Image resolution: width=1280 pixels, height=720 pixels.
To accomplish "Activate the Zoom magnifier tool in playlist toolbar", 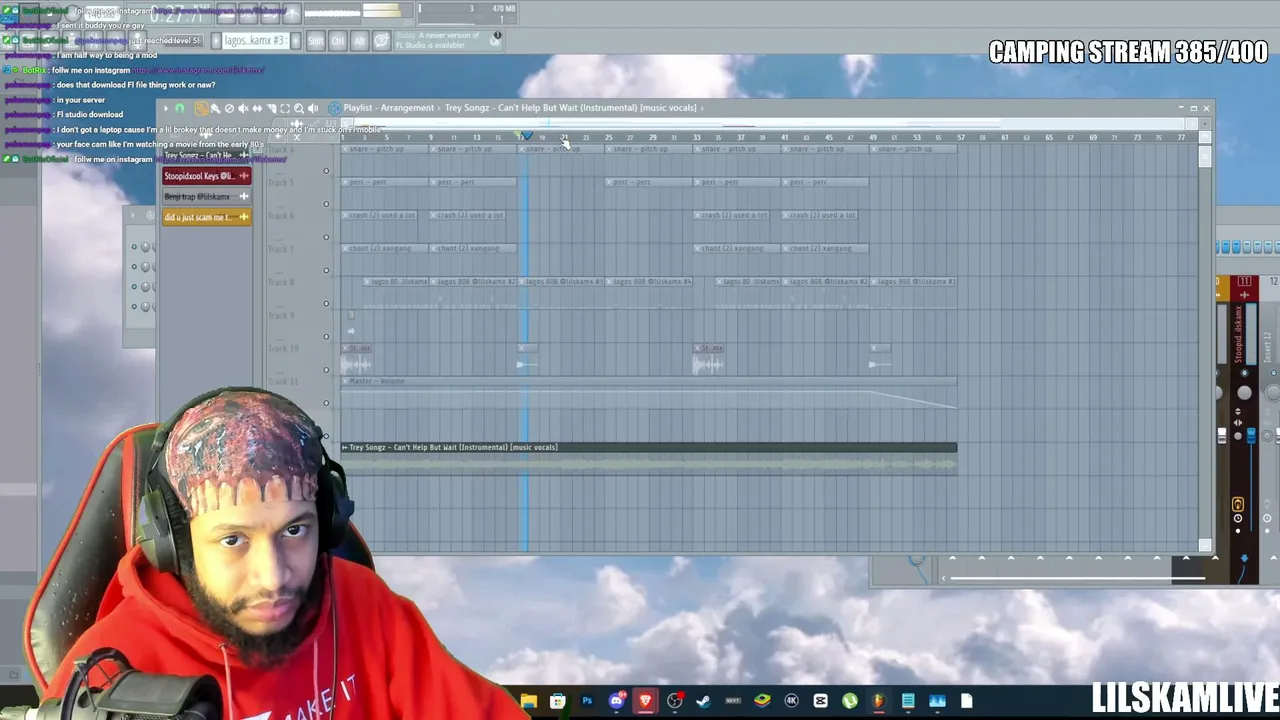I will pyautogui.click(x=299, y=108).
